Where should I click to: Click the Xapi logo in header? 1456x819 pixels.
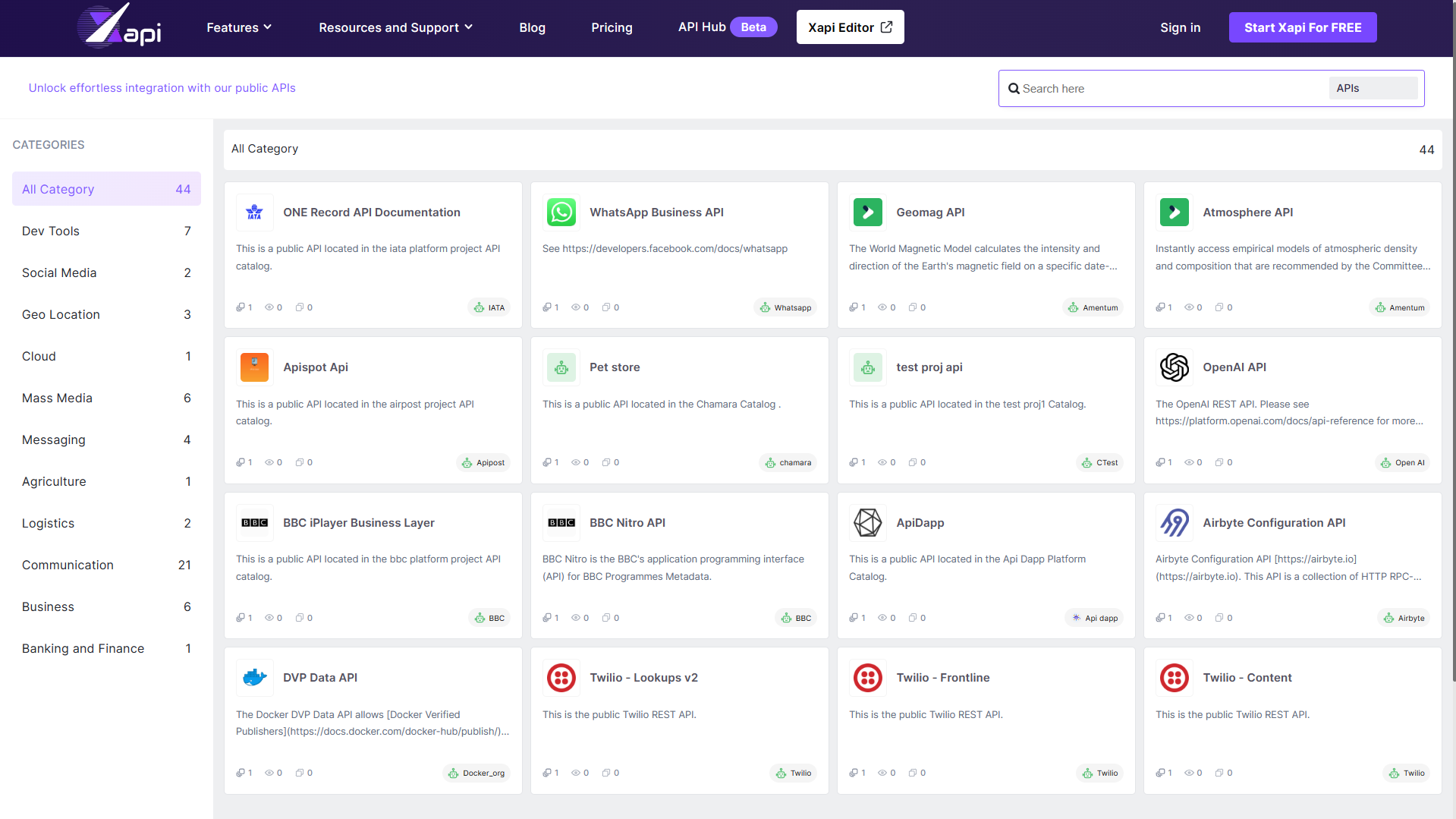[119, 27]
